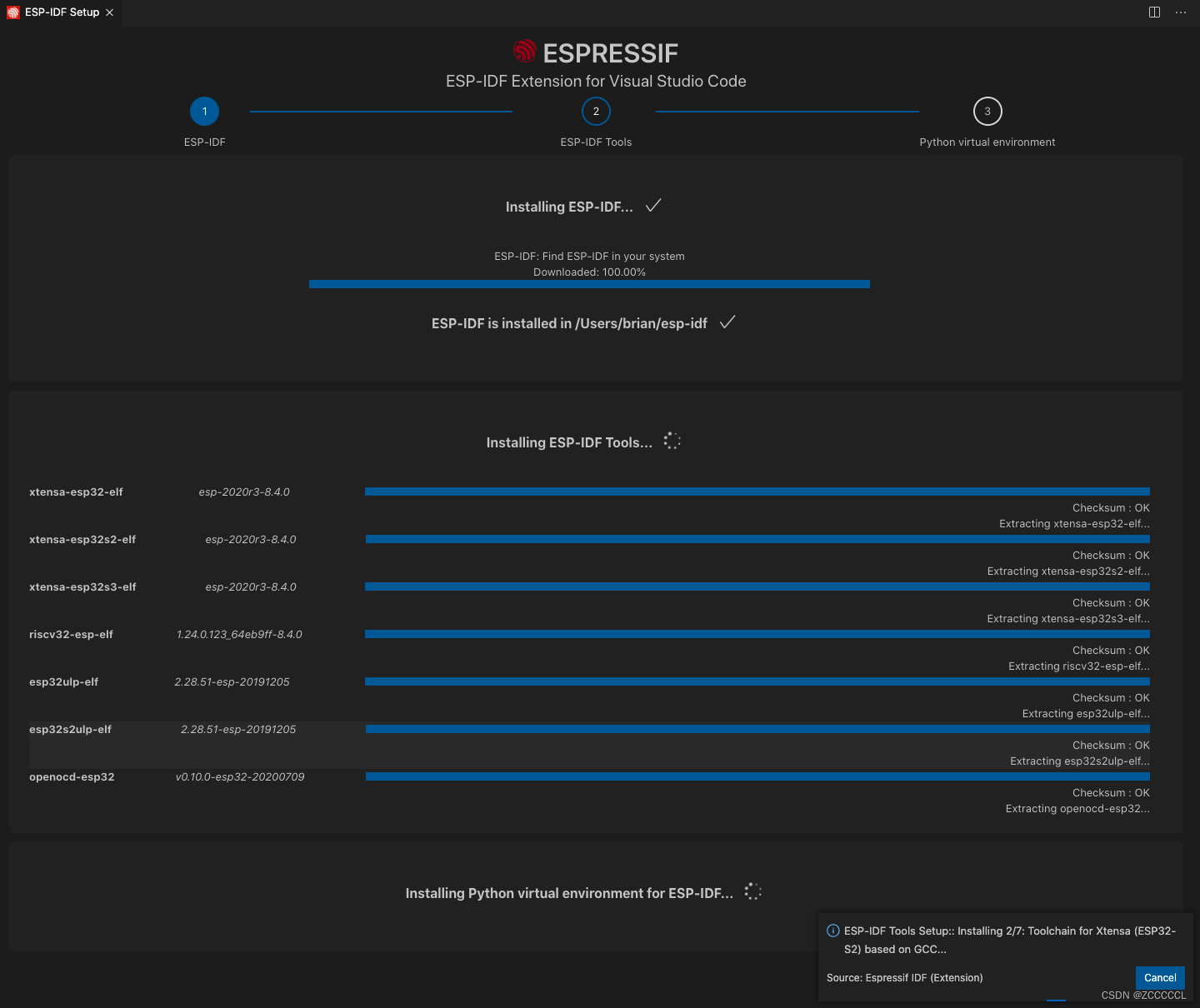Click the 'ESP-IDF Tools' step label

[x=596, y=142]
